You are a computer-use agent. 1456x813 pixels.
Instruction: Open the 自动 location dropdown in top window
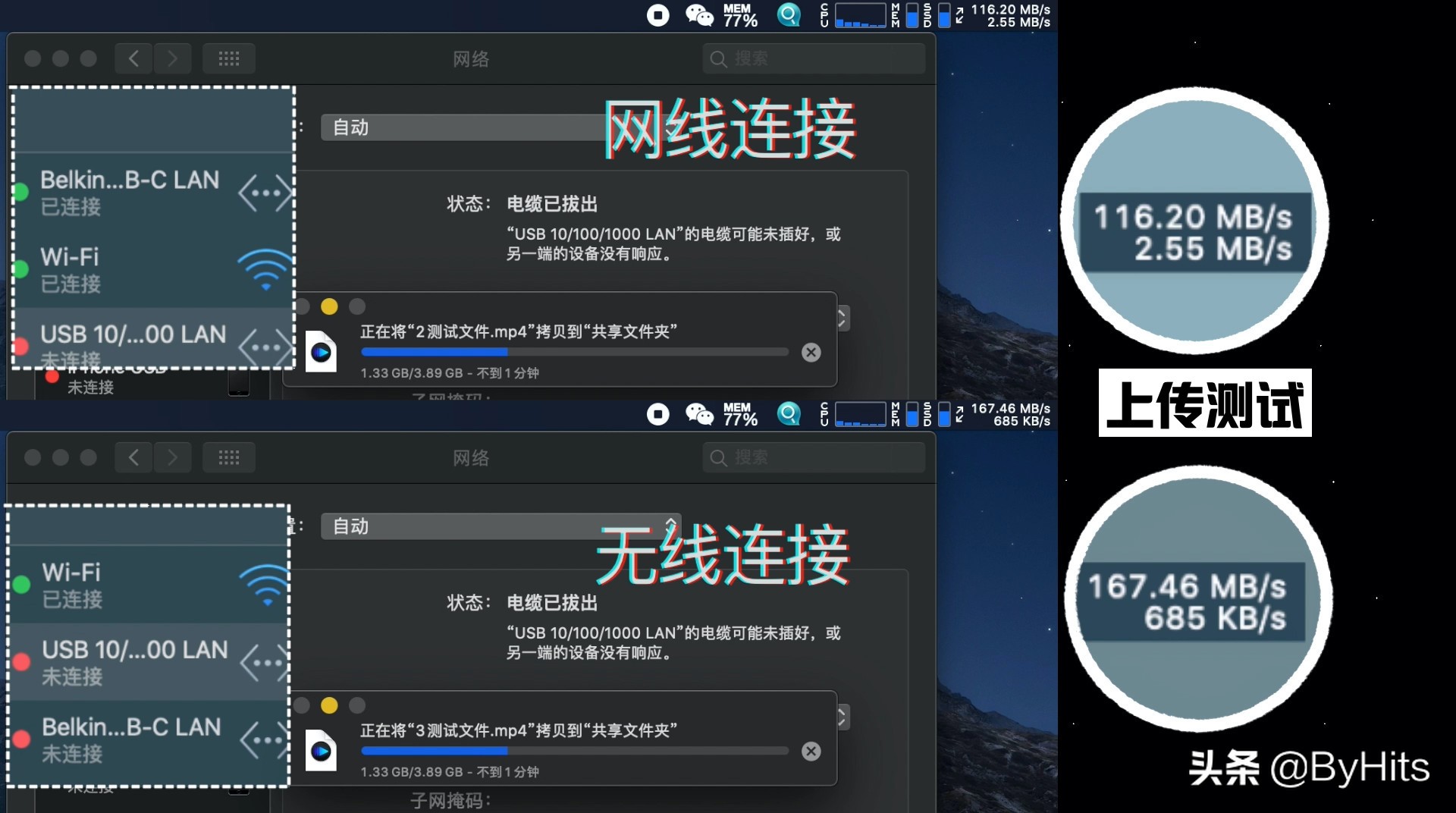[x=500, y=127]
